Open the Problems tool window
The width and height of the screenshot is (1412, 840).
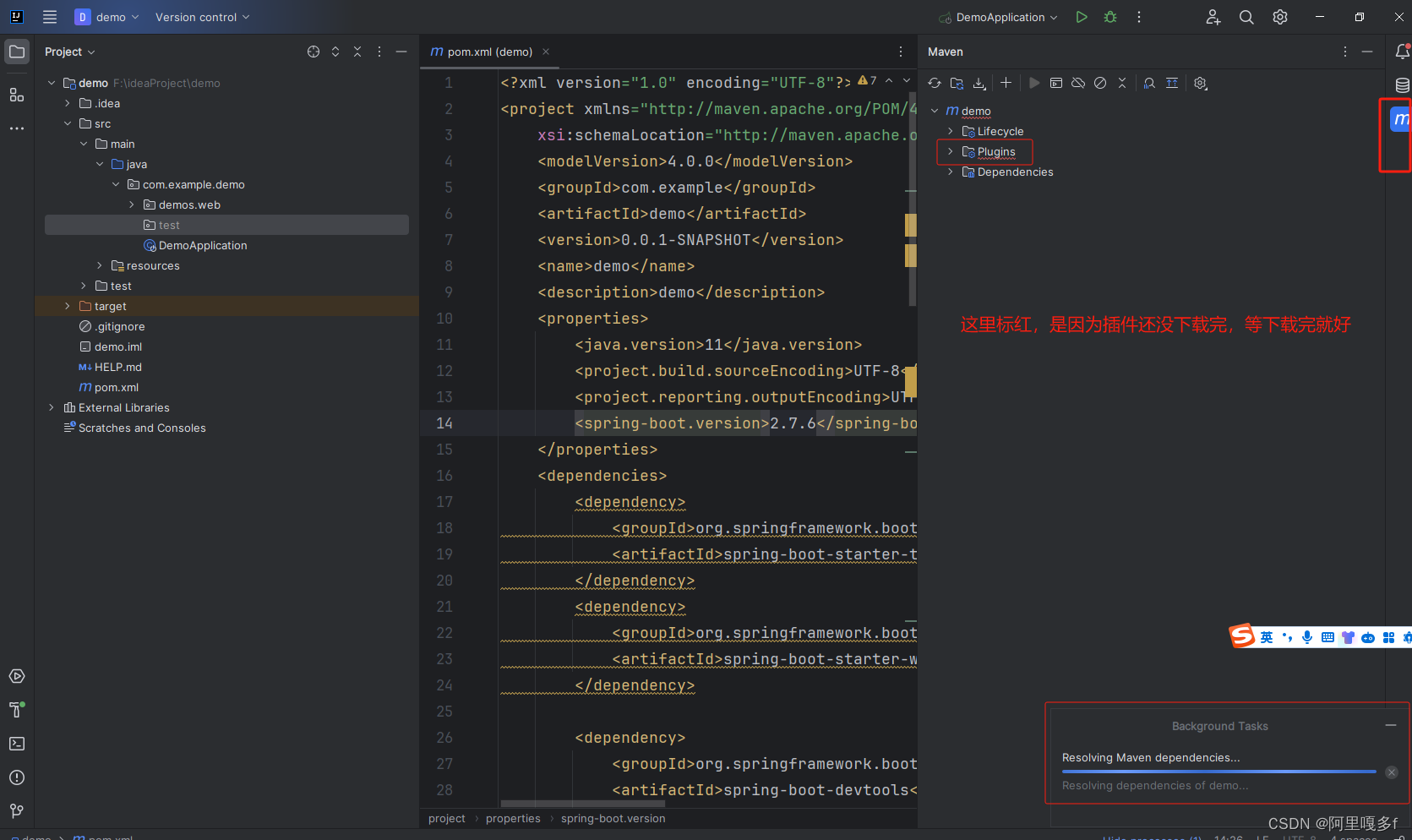pos(17,777)
